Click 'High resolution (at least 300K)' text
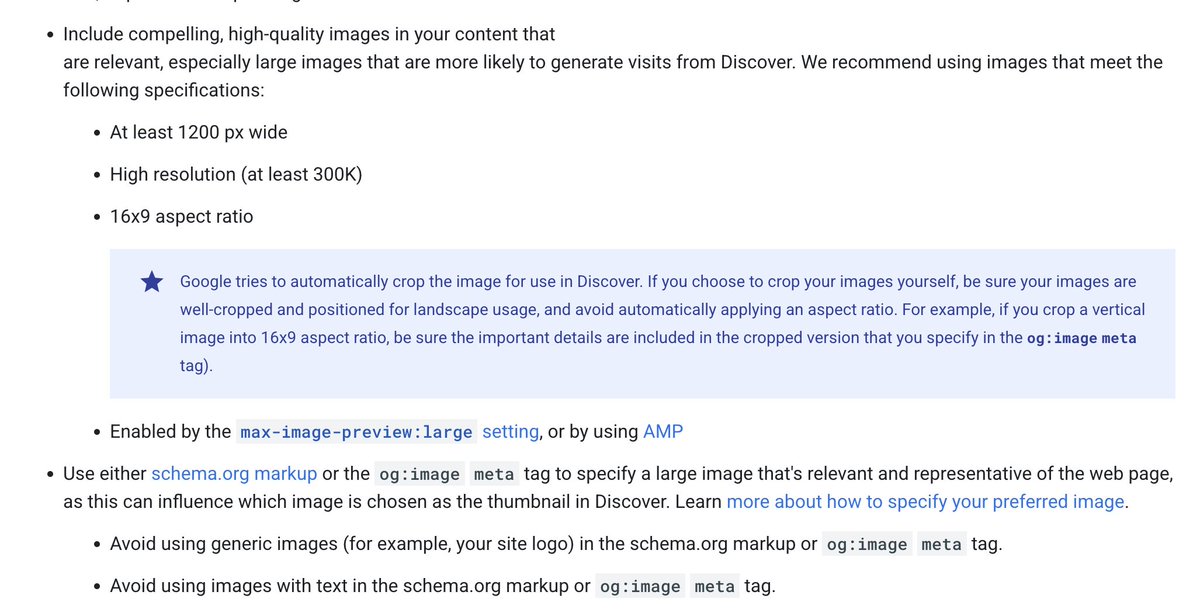Viewport: 1200px width, 609px height. pos(236,174)
